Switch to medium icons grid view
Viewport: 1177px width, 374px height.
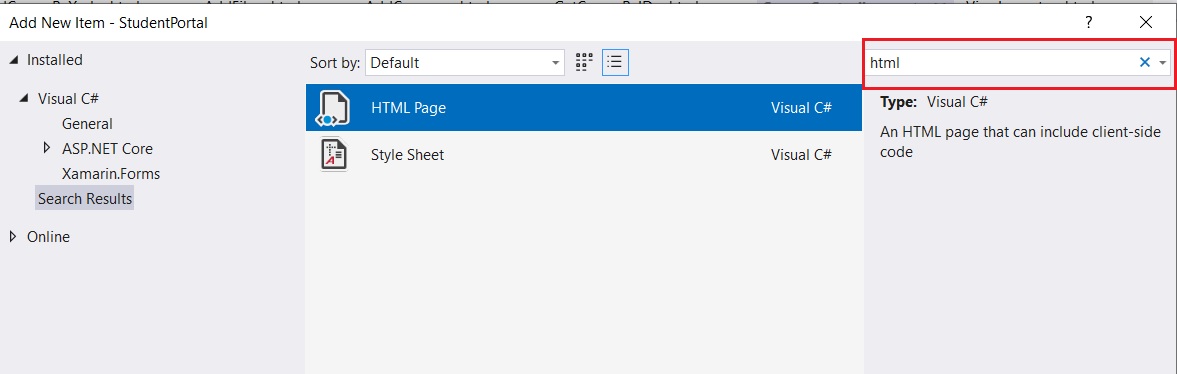coord(584,62)
